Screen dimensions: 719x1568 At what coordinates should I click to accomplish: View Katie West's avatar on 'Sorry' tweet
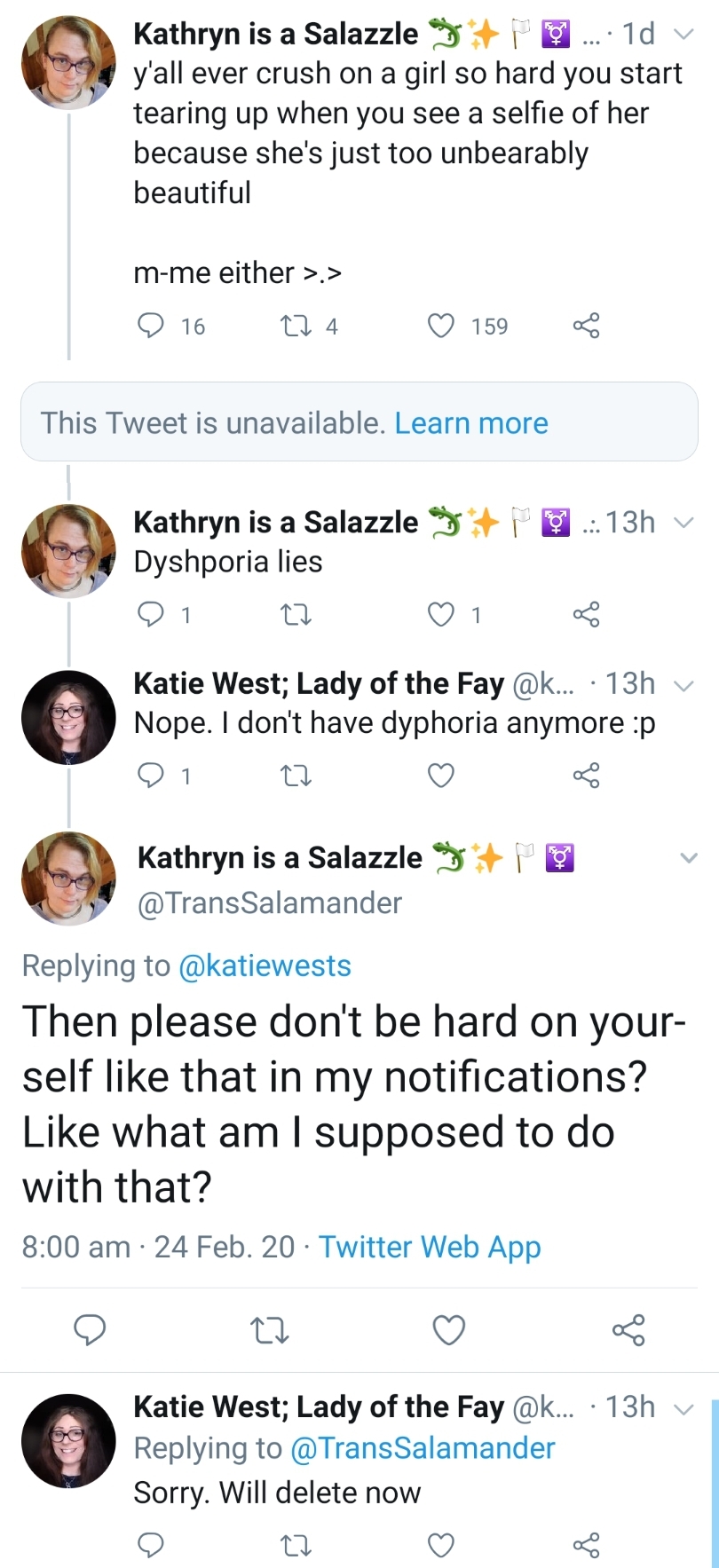click(68, 1440)
